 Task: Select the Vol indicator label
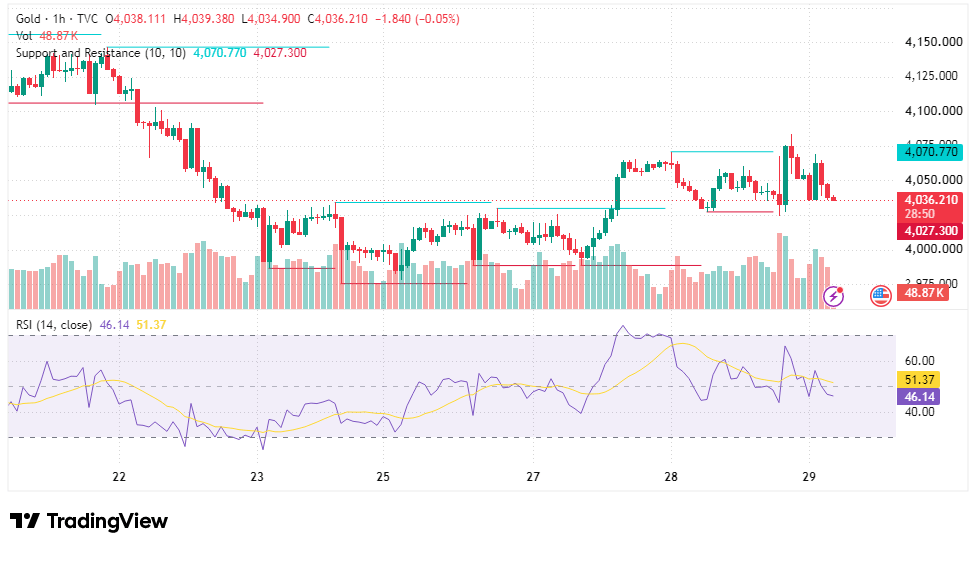point(24,36)
